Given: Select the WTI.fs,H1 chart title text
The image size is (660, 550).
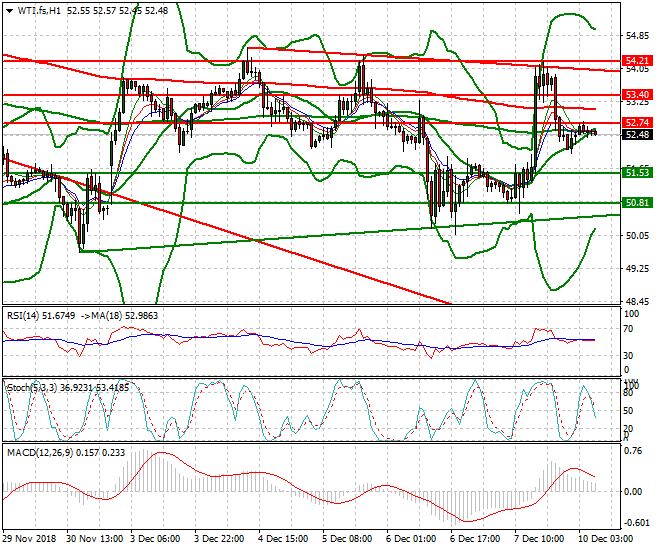Looking at the screenshot, I should pos(38,11).
